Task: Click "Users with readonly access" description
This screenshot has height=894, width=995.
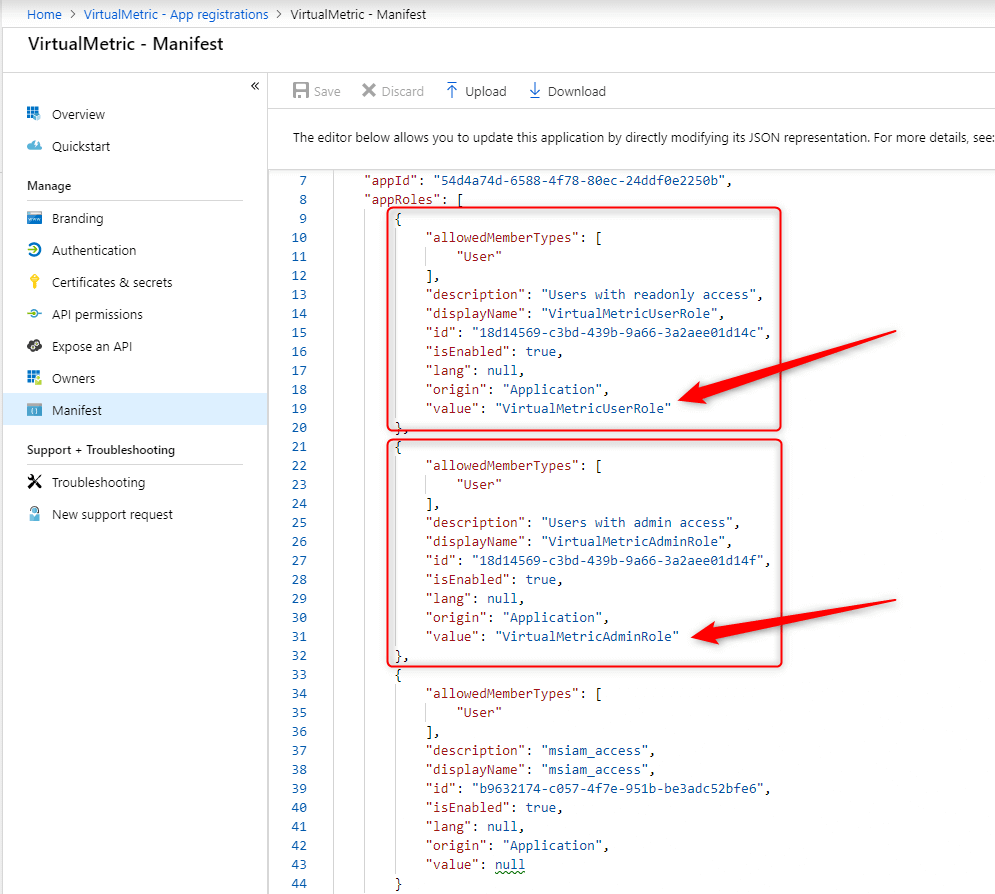Action: (x=649, y=294)
